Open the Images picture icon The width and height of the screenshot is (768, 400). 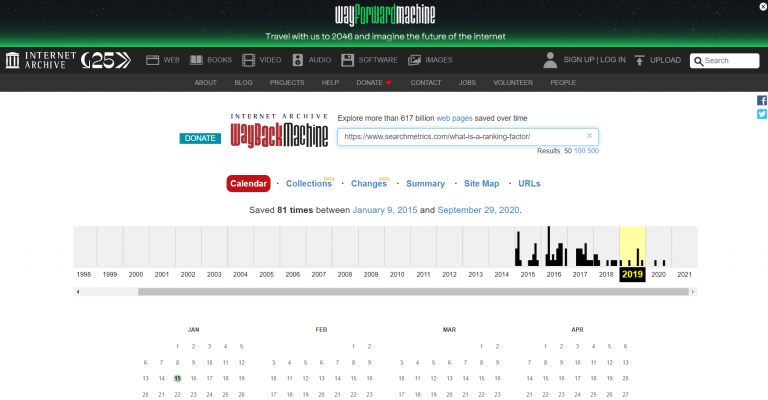tap(414, 60)
